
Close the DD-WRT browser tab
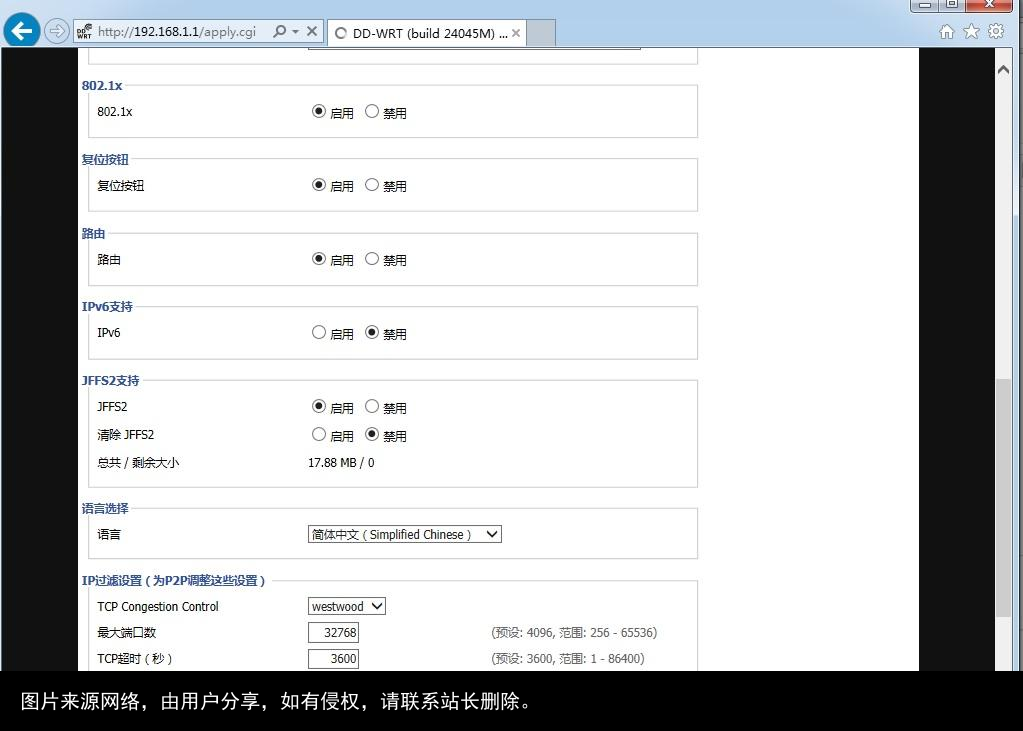(x=515, y=32)
